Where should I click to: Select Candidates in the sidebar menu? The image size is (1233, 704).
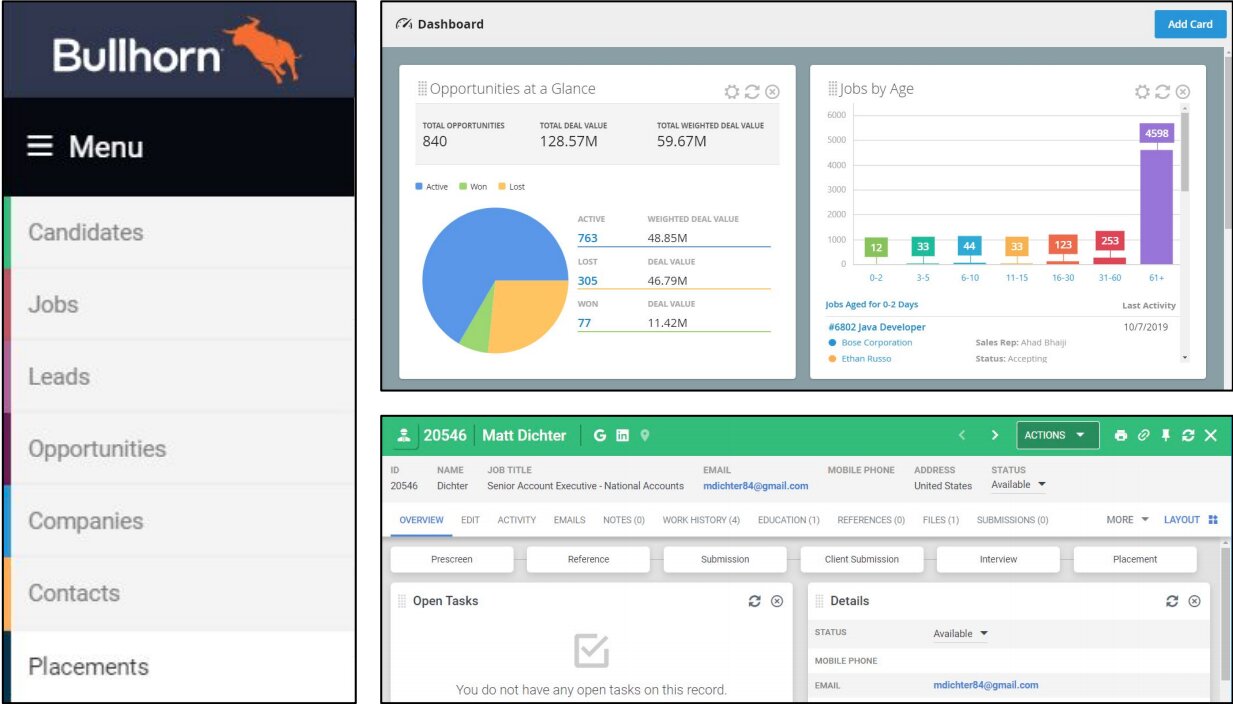pyautogui.click(x=85, y=233)
